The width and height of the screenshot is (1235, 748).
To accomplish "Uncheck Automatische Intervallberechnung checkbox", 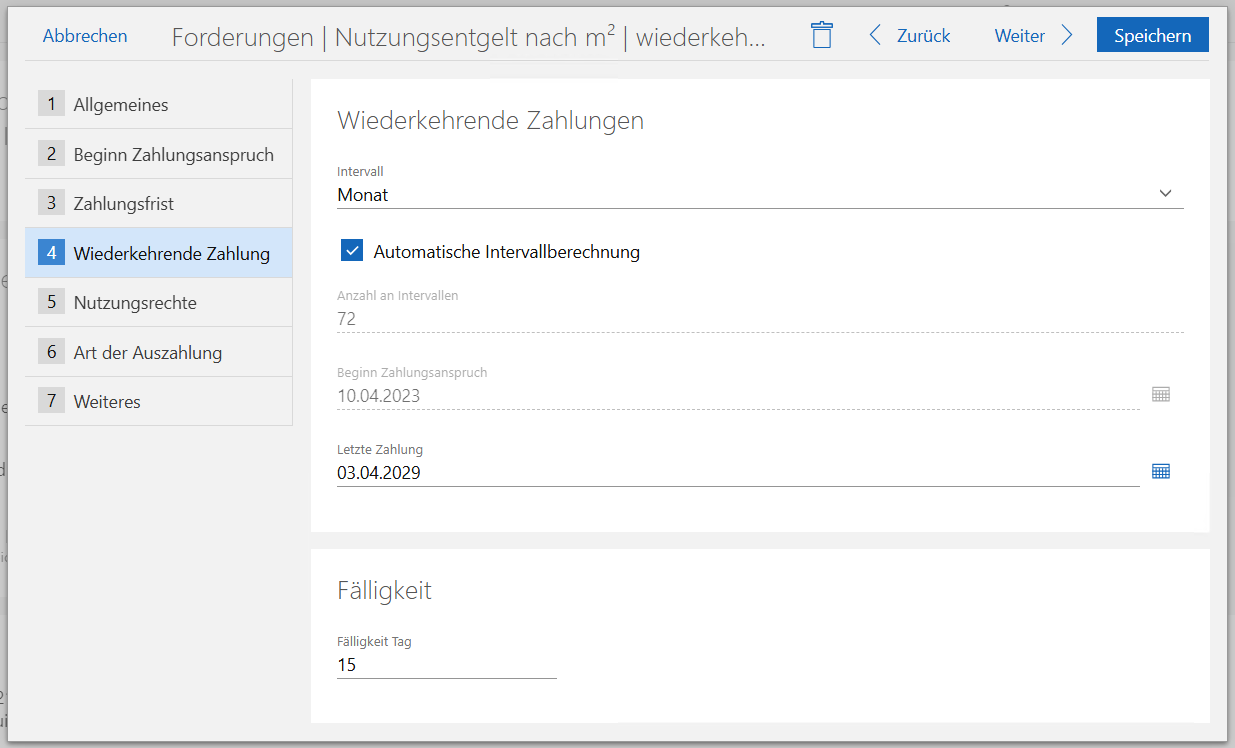I will point(352,251).
